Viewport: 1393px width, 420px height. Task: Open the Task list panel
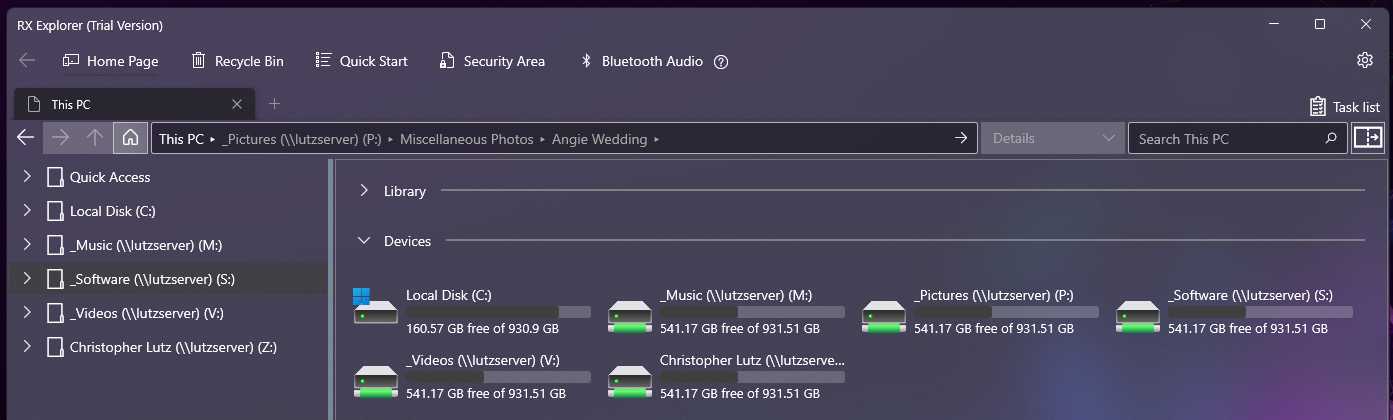click(x=1345, y=106)
